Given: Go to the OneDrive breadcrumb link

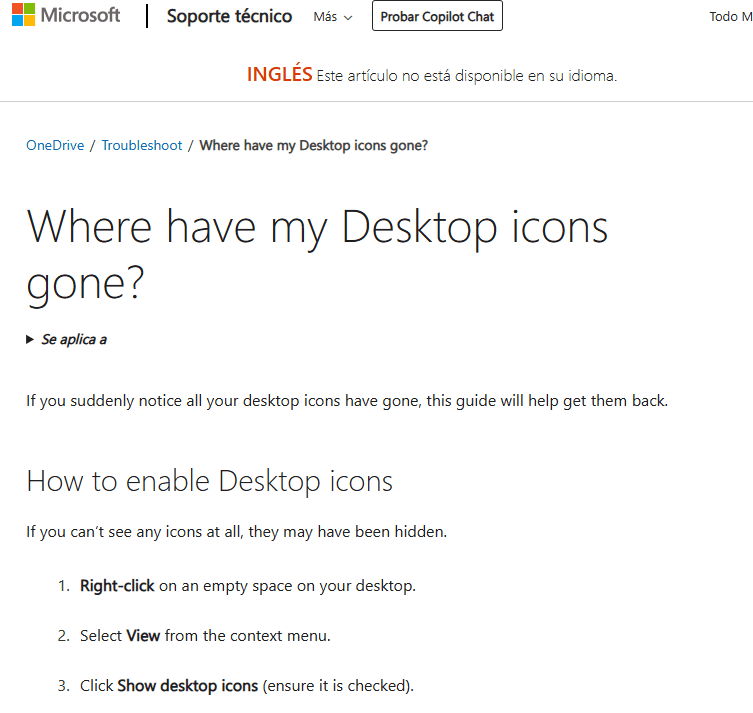Looking at the screenshot, I should 54,145.
